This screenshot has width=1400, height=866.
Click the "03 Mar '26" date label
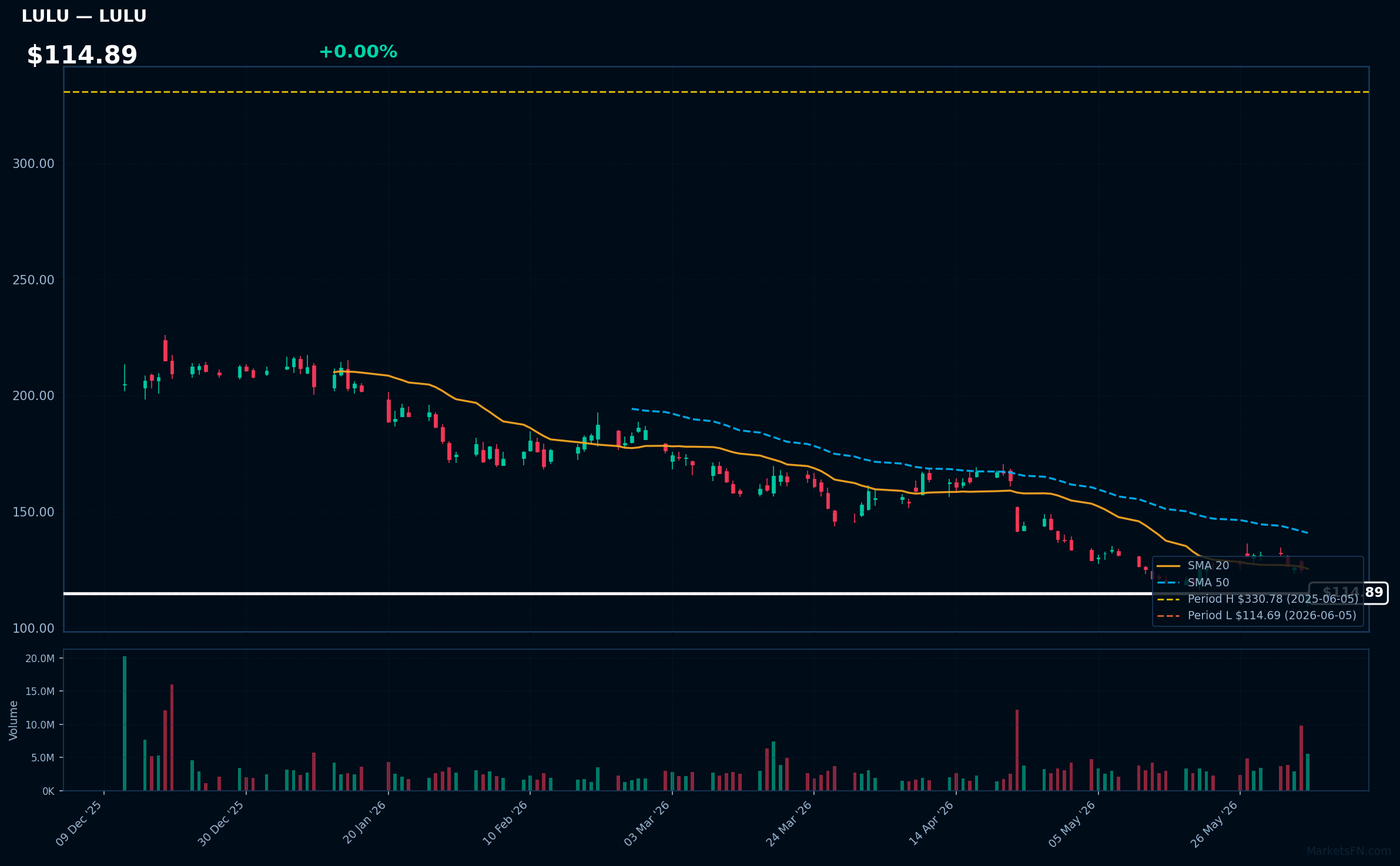point(647,823)
